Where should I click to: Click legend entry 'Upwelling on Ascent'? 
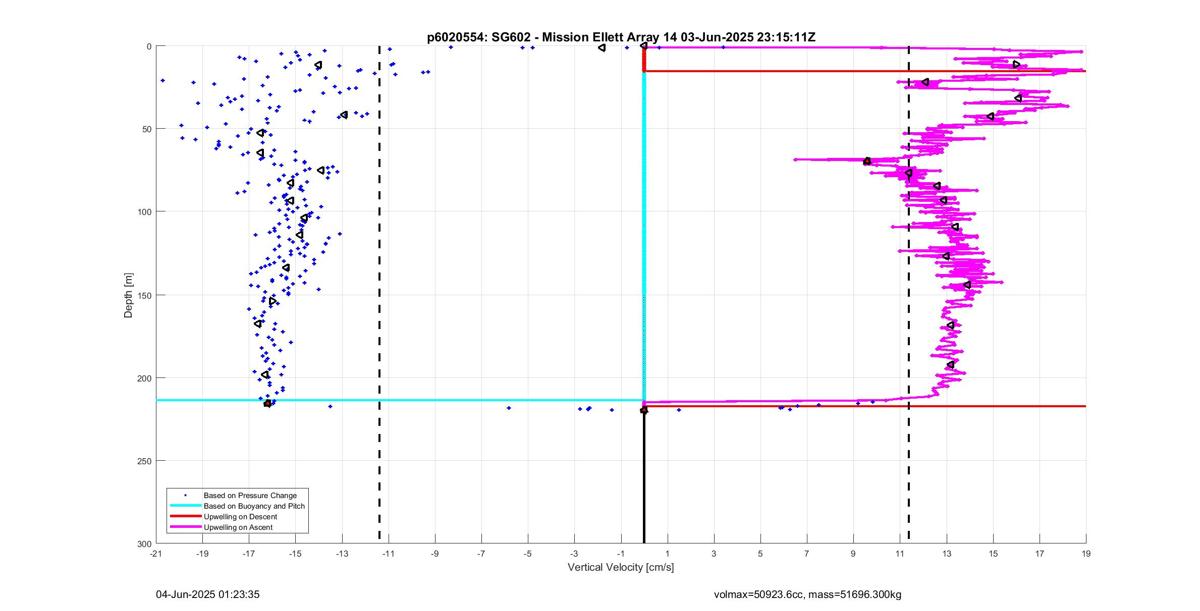point(239,526)
